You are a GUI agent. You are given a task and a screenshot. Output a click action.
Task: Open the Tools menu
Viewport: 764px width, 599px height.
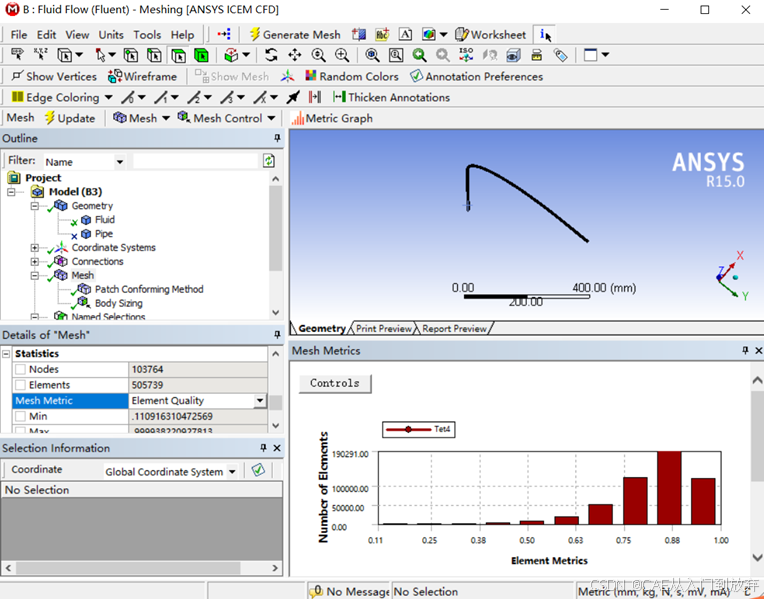pyautogui.click(x=147, y=35)
